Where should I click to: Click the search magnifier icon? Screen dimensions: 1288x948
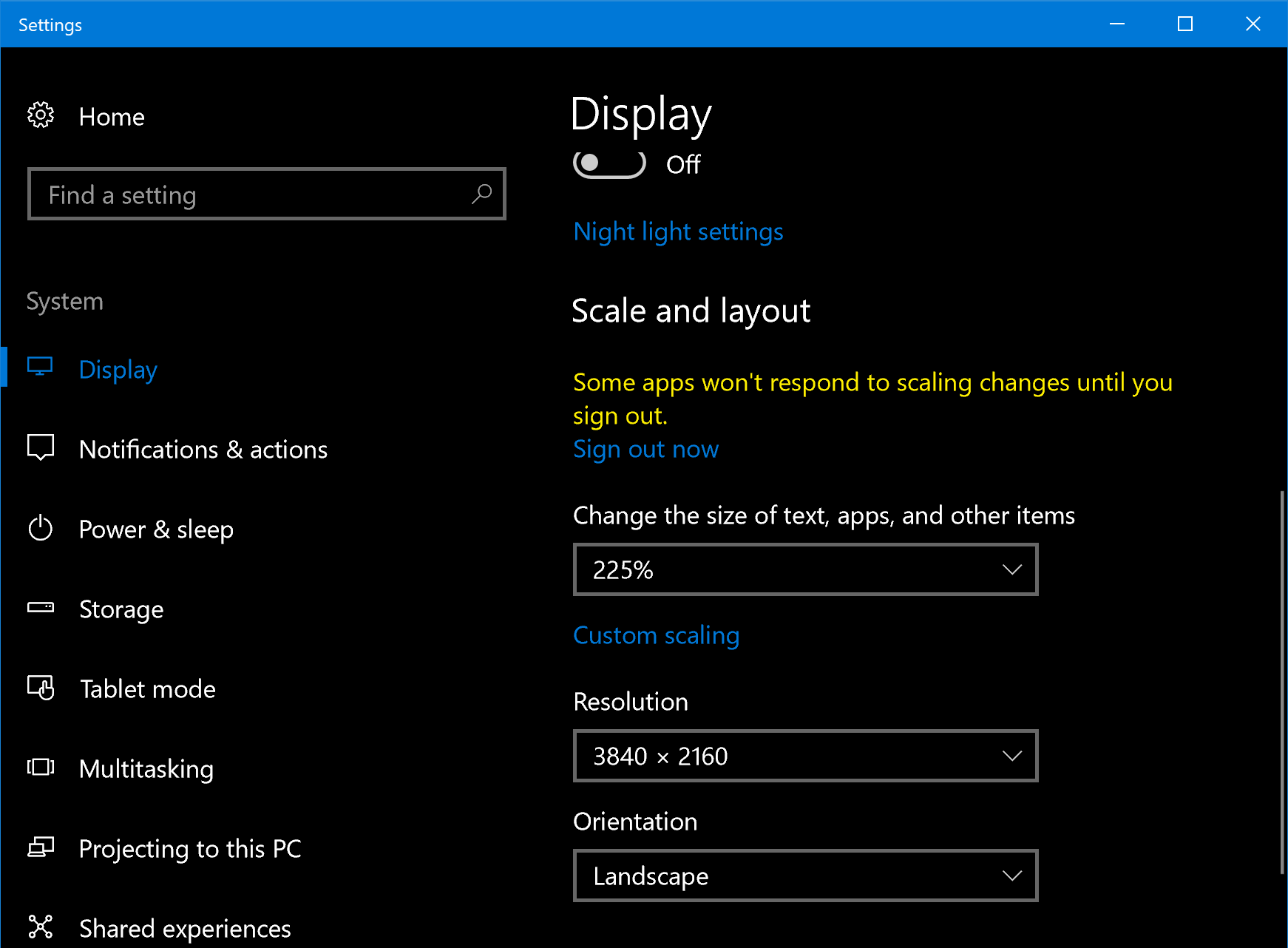tap(481, 194)
